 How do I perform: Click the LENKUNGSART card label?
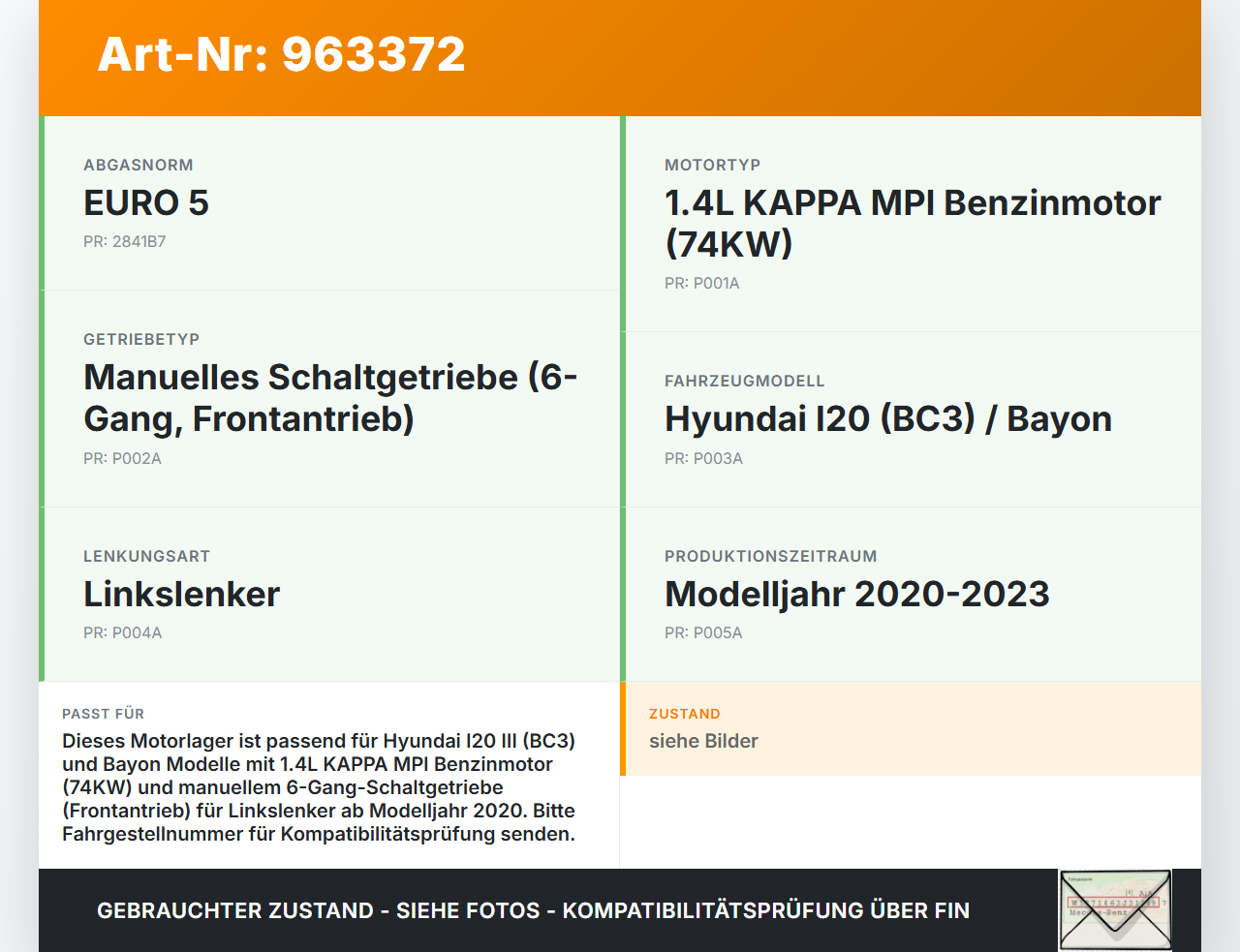(x=146, y=556)
